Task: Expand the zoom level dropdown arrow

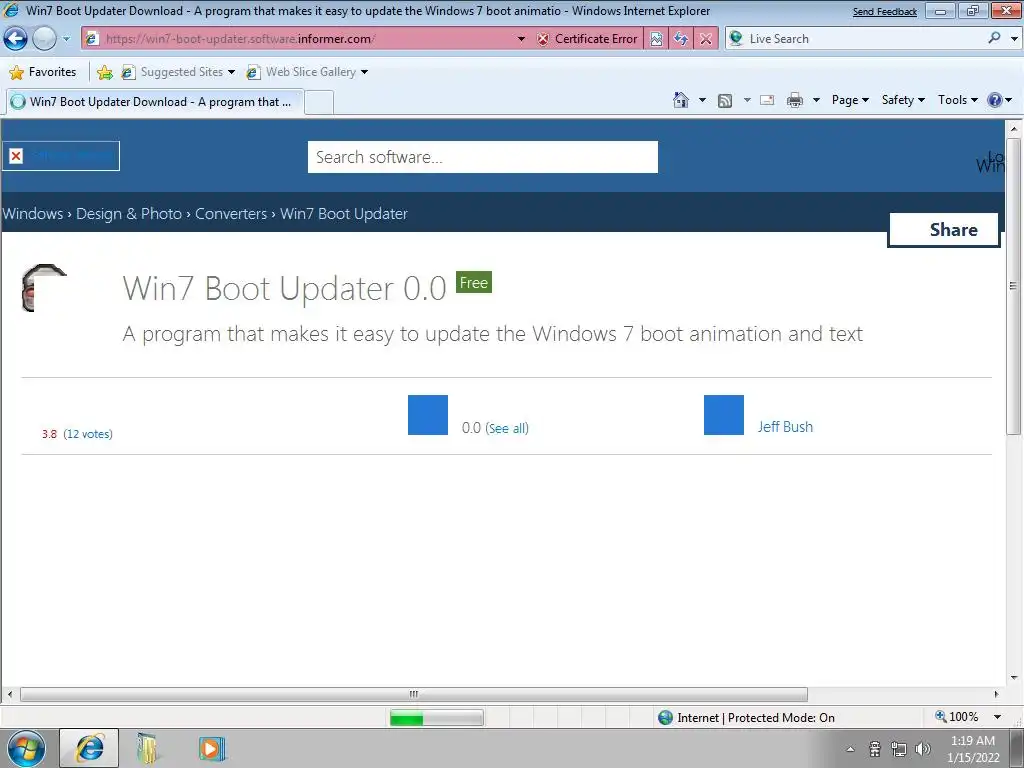Action: coord(997,717)
